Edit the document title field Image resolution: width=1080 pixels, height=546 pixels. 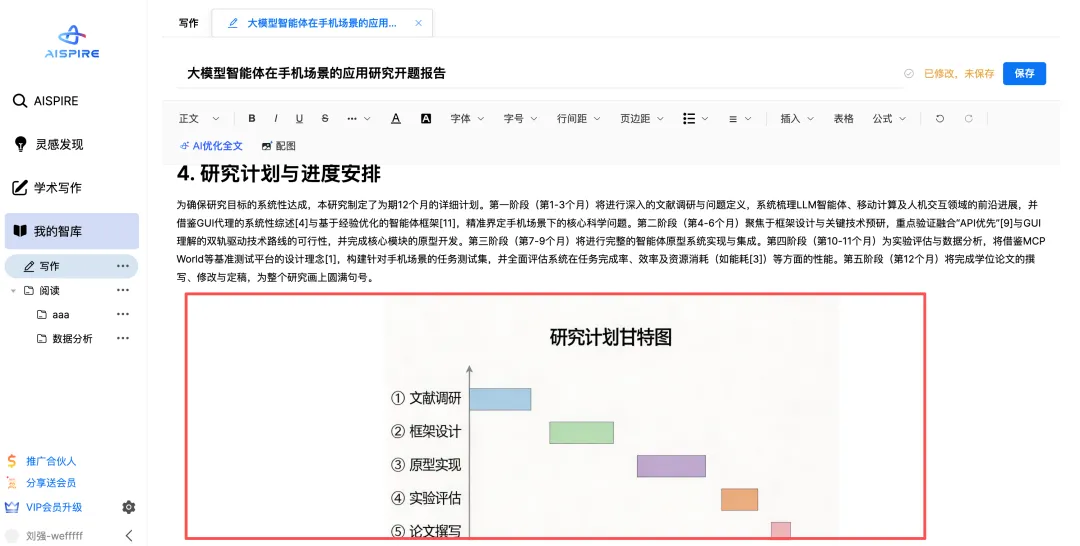click(540, 73)
